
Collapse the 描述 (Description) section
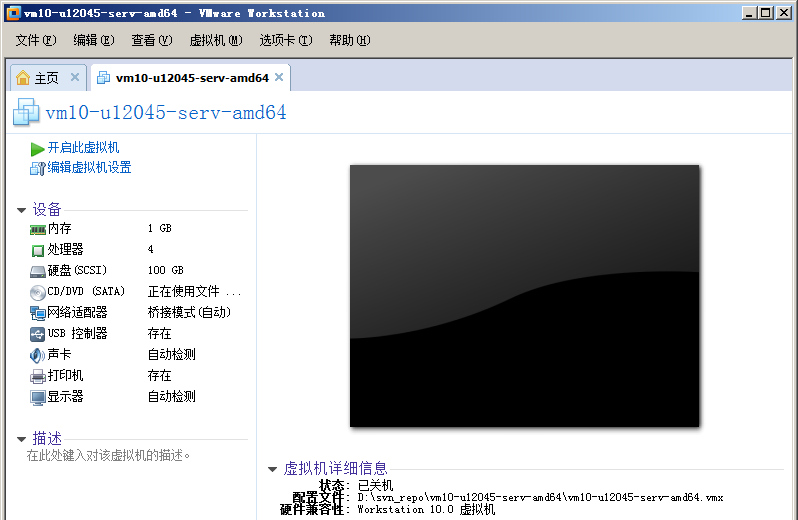click(21, 439)
